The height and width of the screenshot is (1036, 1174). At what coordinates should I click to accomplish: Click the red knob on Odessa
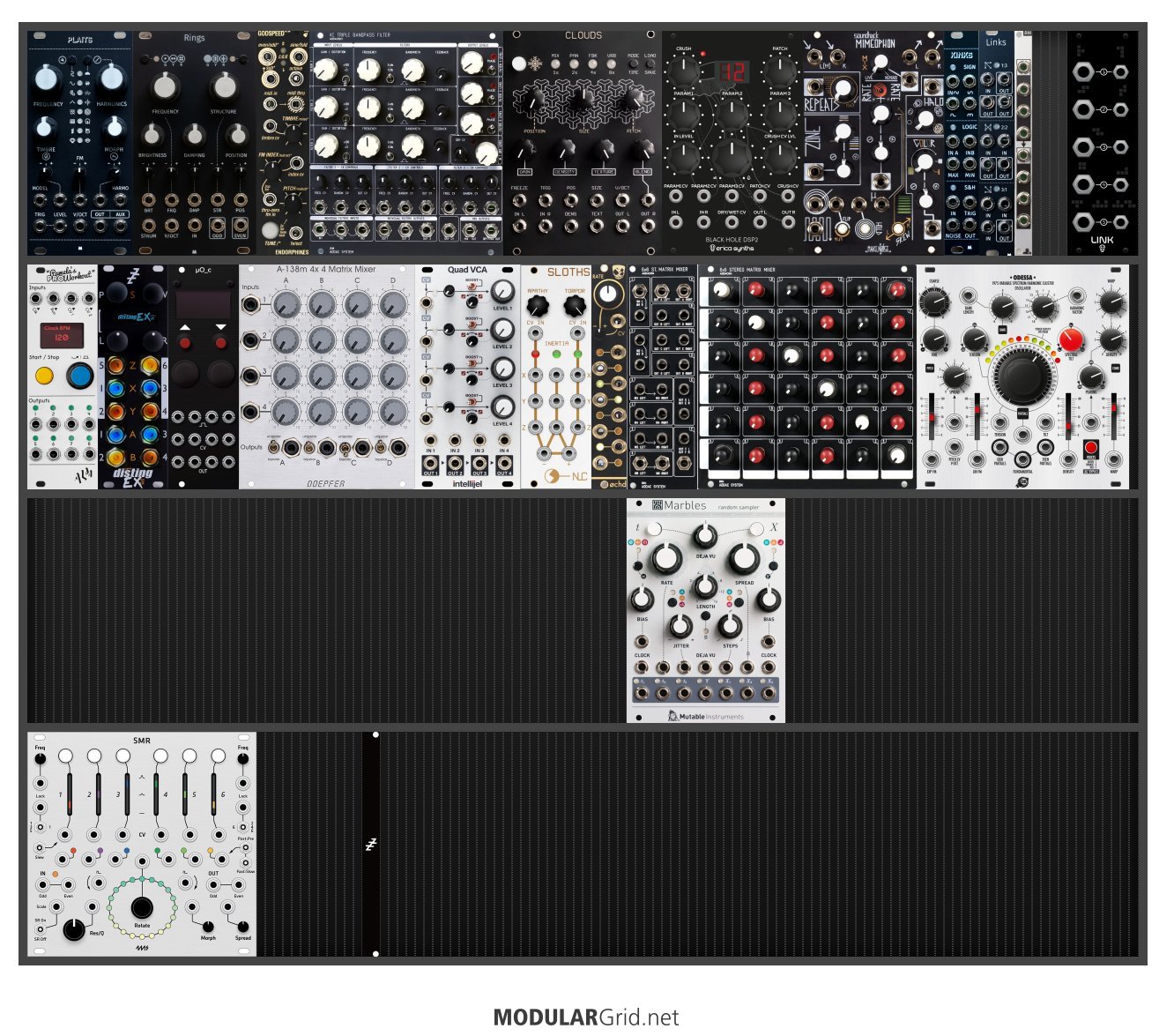tap(1071, 339)
